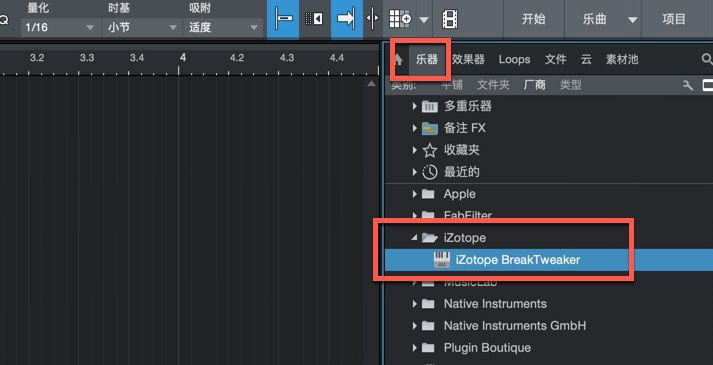713x365 pixels.
Task: Open the wrench browser options icon
Action: pos(688,85)
